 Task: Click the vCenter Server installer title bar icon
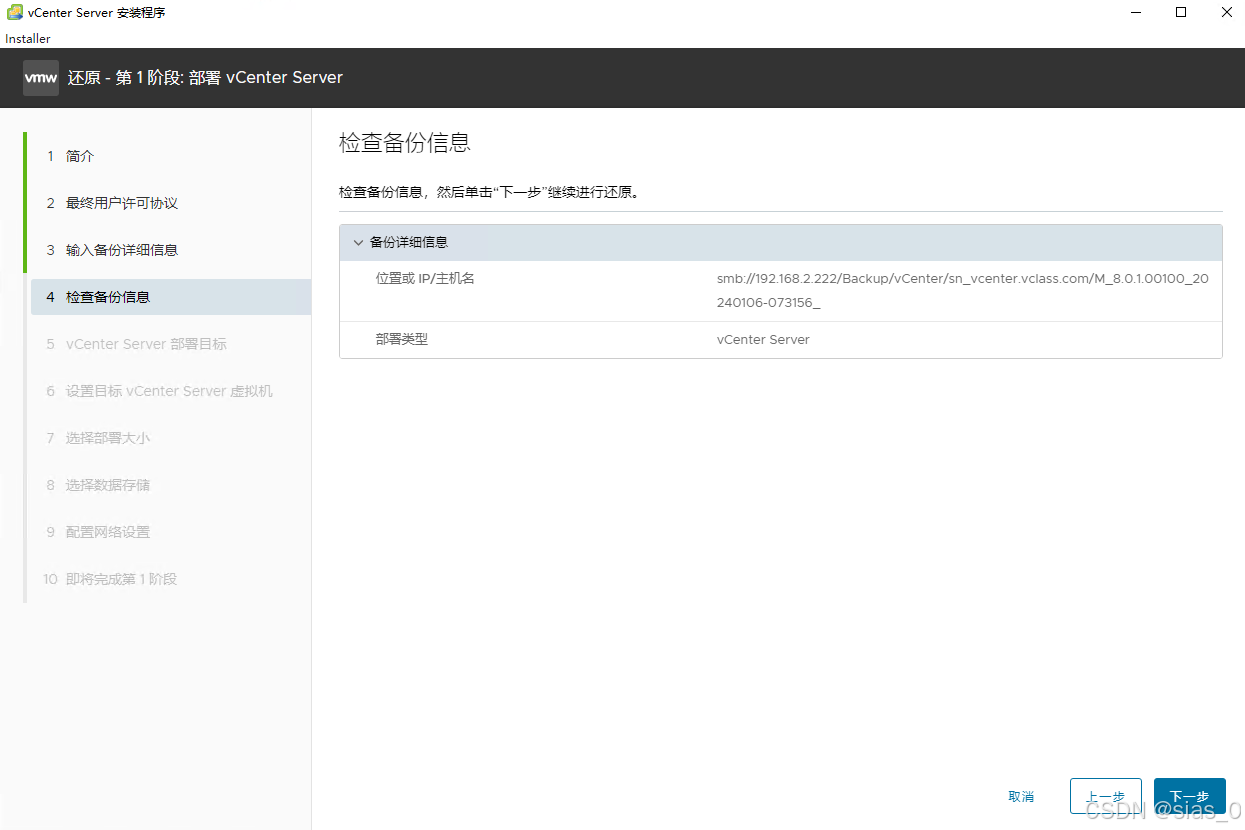pos(15,13)
